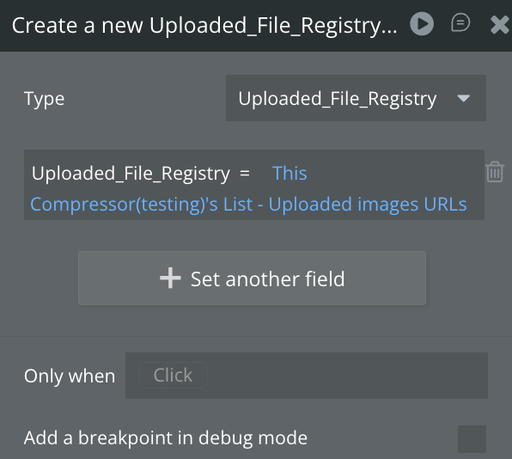
Task: Click empty space in the field row
Action: click(393, 173)
